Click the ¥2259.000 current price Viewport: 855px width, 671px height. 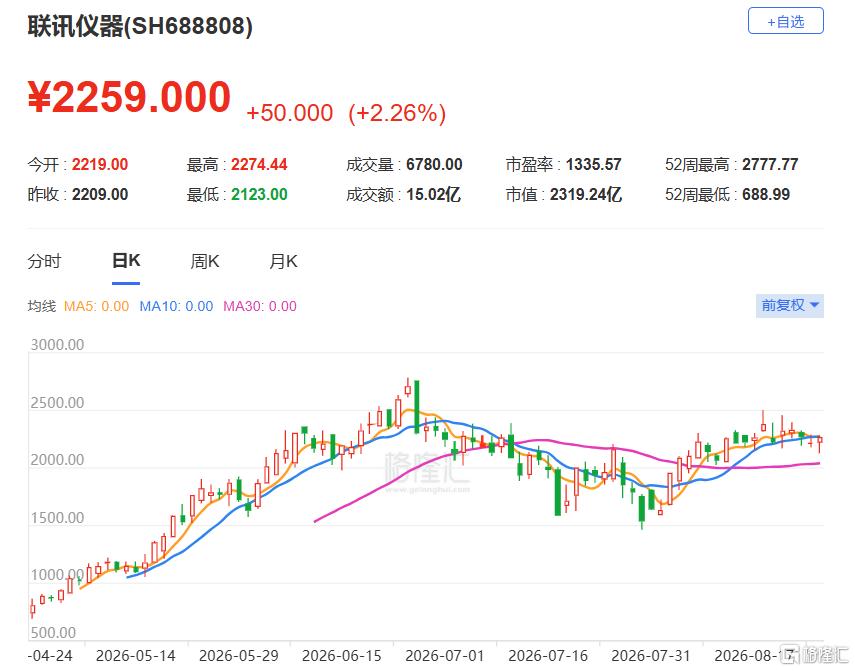[x=129, y=97]
